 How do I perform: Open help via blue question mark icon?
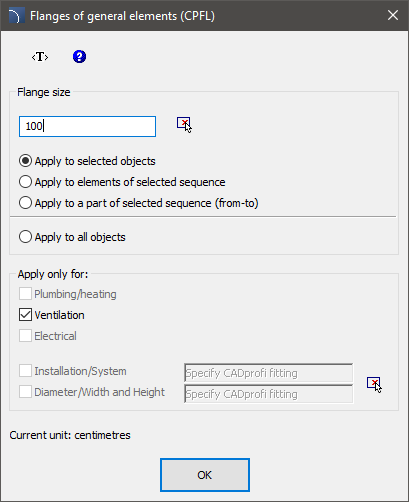pyautogui.click(x=79, y=57)
